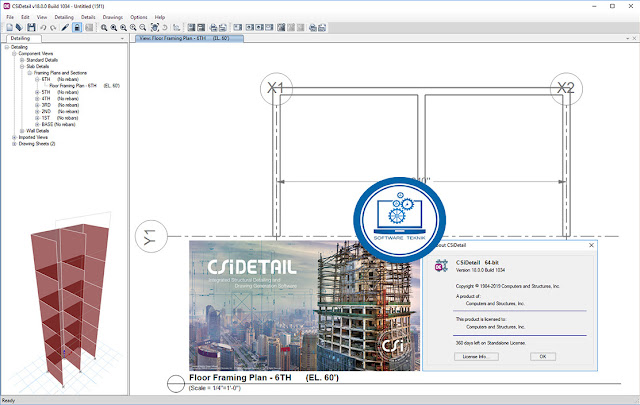Open the Help menu

(160, 17)
